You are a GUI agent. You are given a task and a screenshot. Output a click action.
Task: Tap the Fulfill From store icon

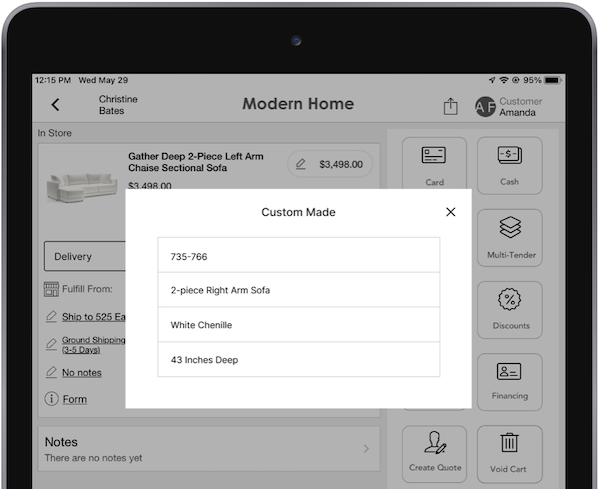click(x=51, y=289)
